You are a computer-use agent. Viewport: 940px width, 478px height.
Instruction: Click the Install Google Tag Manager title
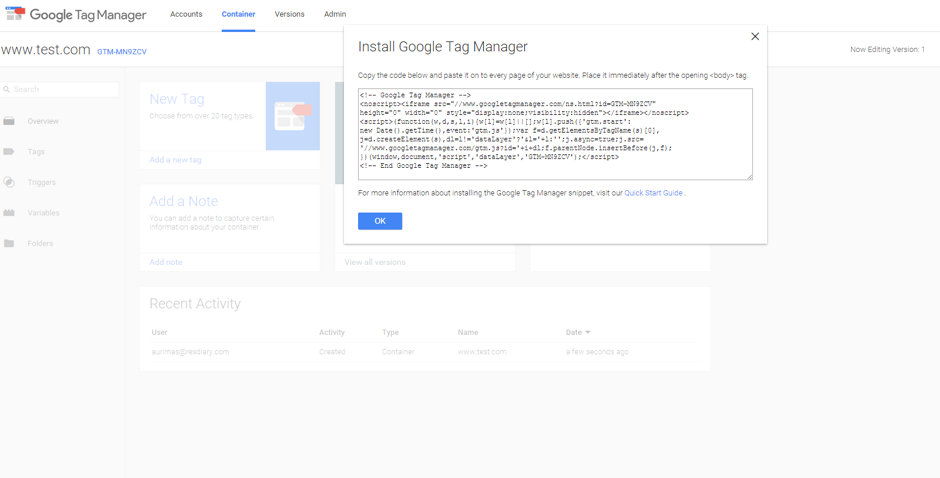(x=442, y=47)
